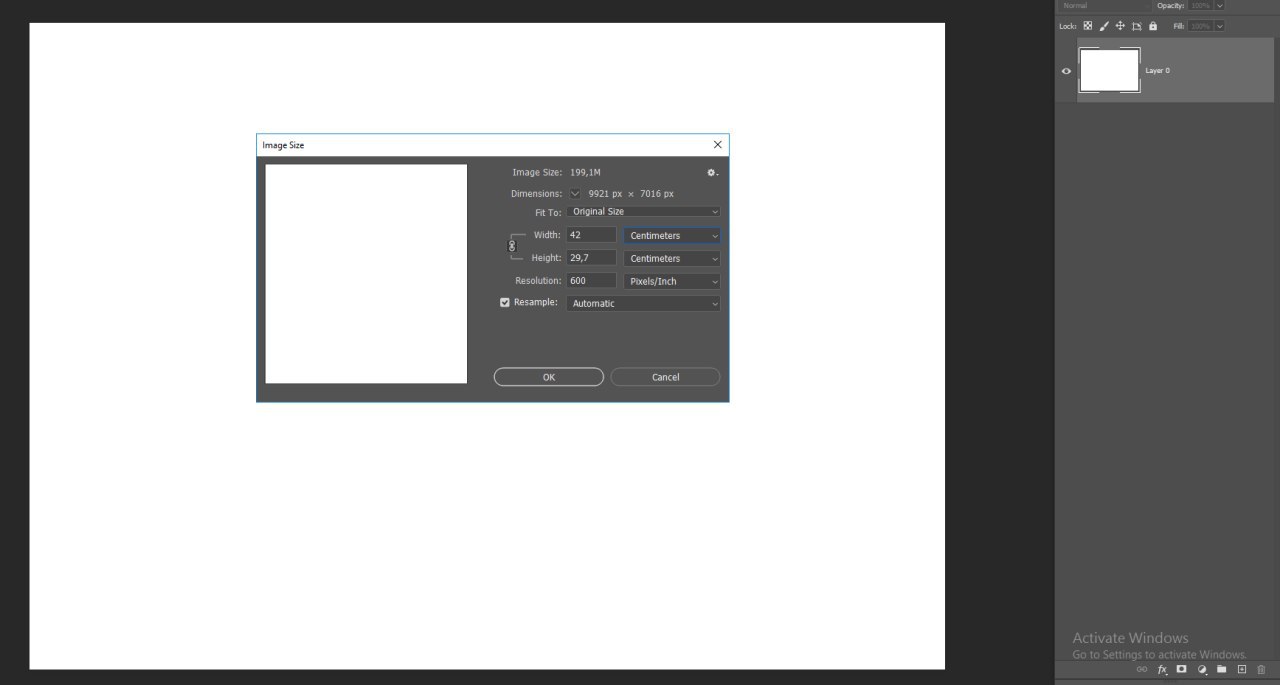Click the Height input field
This screenshot has height=685, width=1280.
pyautogui.click(x=591, y=258)
